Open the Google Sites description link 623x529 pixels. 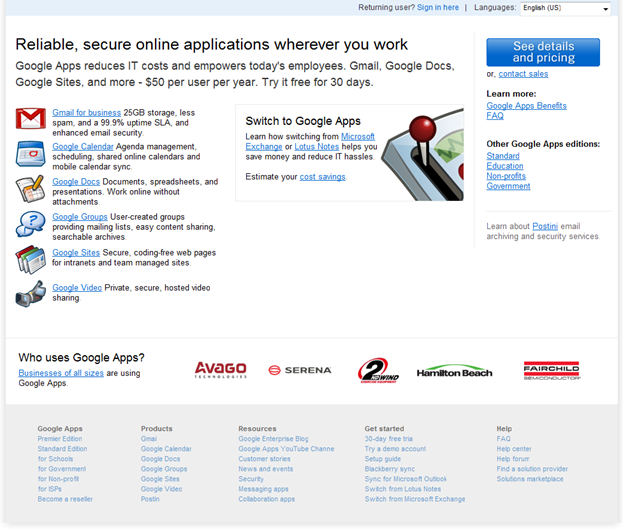tap(76, 253)
